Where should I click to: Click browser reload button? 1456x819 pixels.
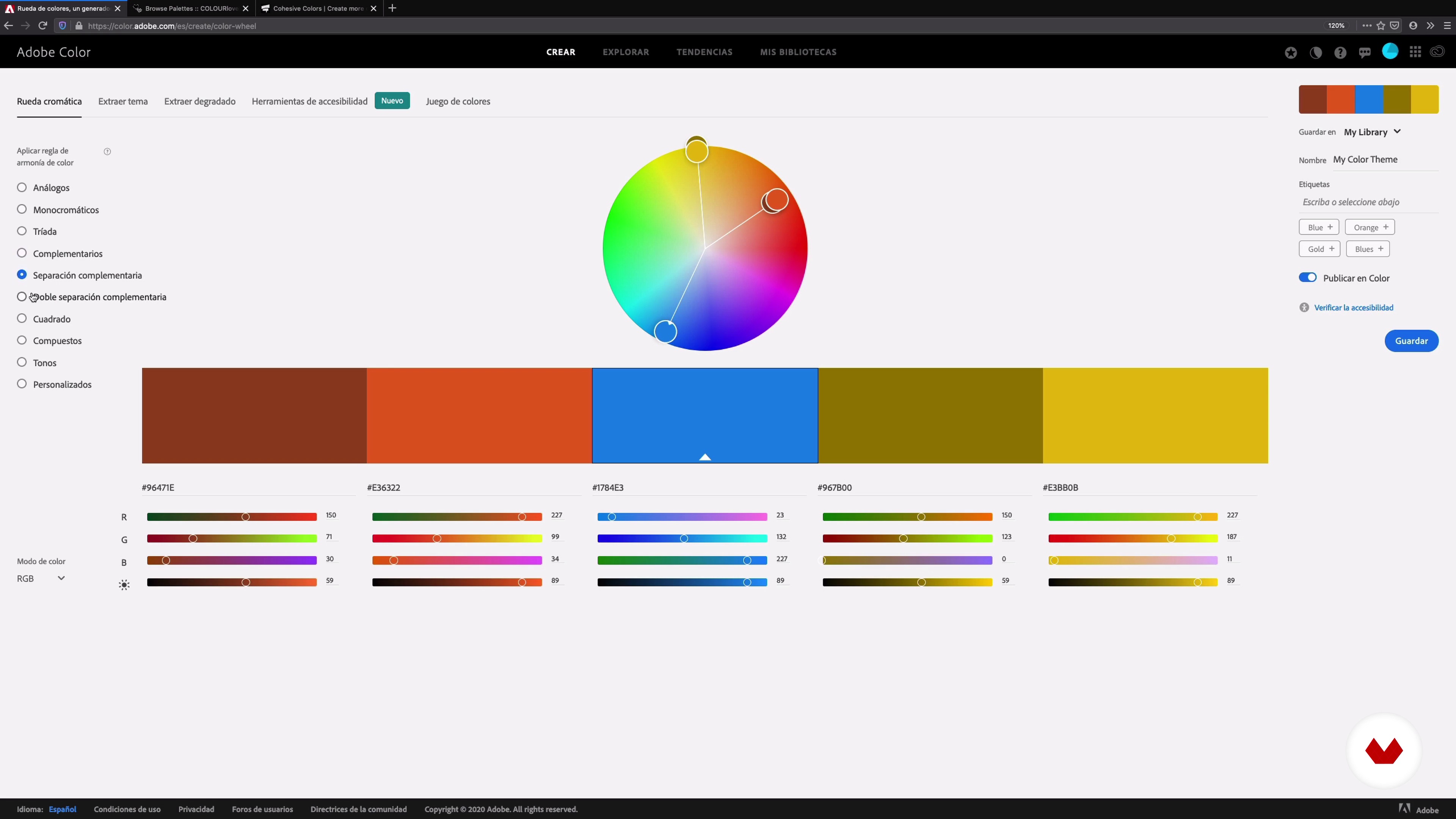(42, 25)
